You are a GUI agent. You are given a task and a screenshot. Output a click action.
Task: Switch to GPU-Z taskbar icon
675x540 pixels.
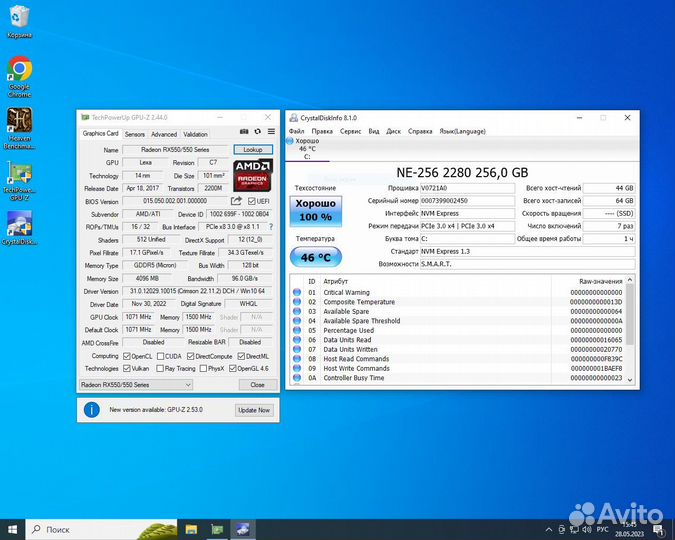[x=217, y=529]
